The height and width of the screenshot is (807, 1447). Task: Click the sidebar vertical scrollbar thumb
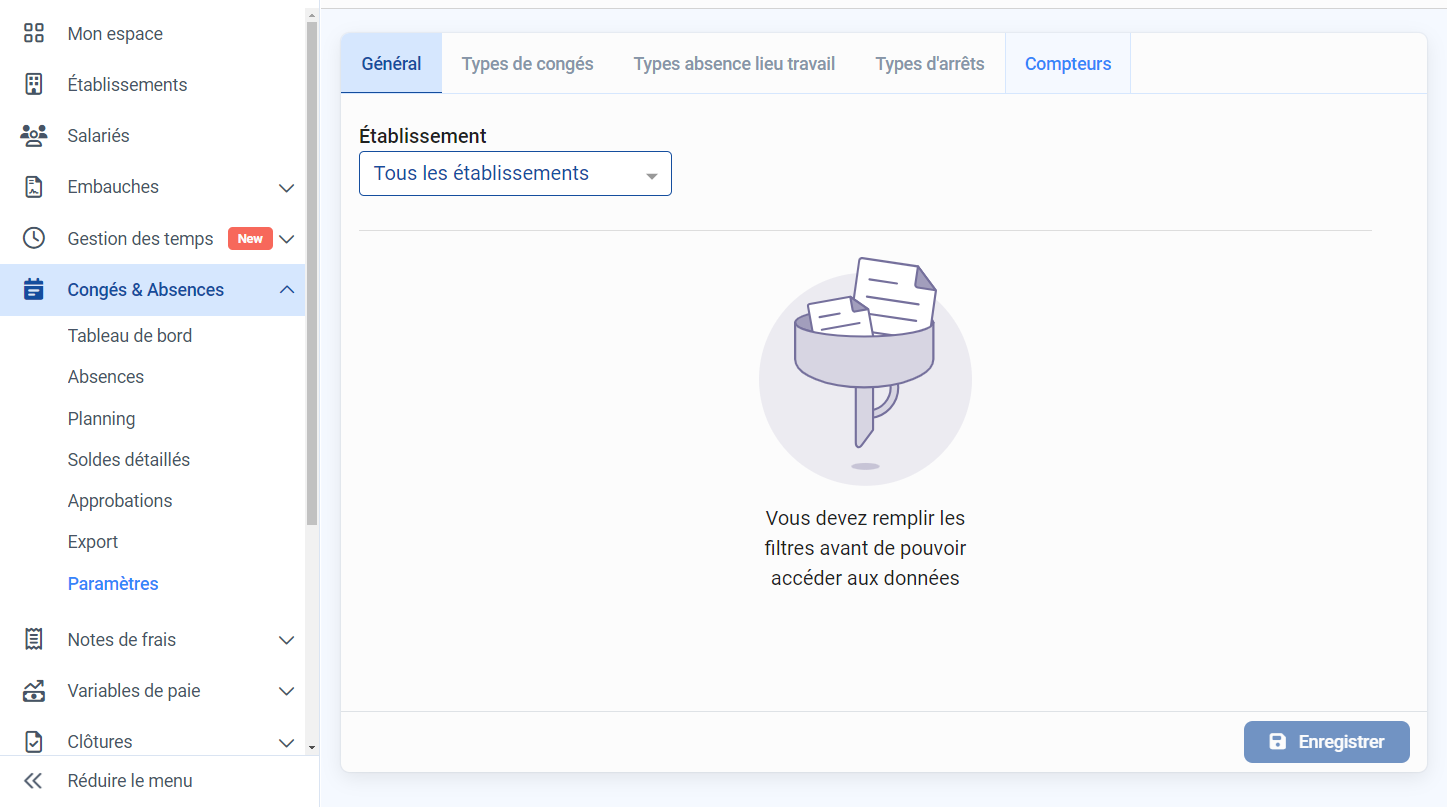(312, 272)
